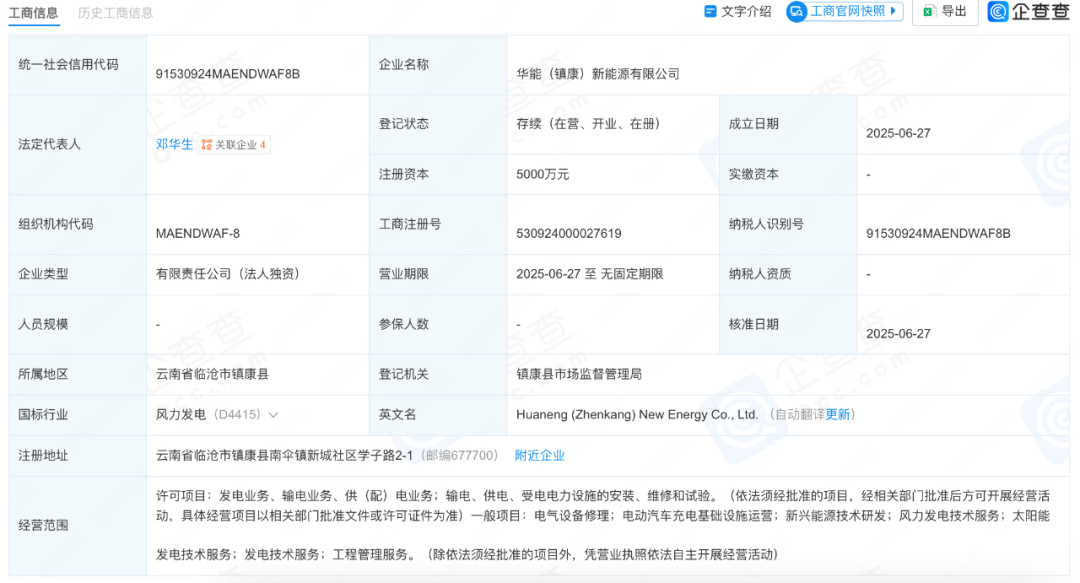
Task: Click the 工商官网快照 snapshot icon
Action: click(x=797, y=12)
